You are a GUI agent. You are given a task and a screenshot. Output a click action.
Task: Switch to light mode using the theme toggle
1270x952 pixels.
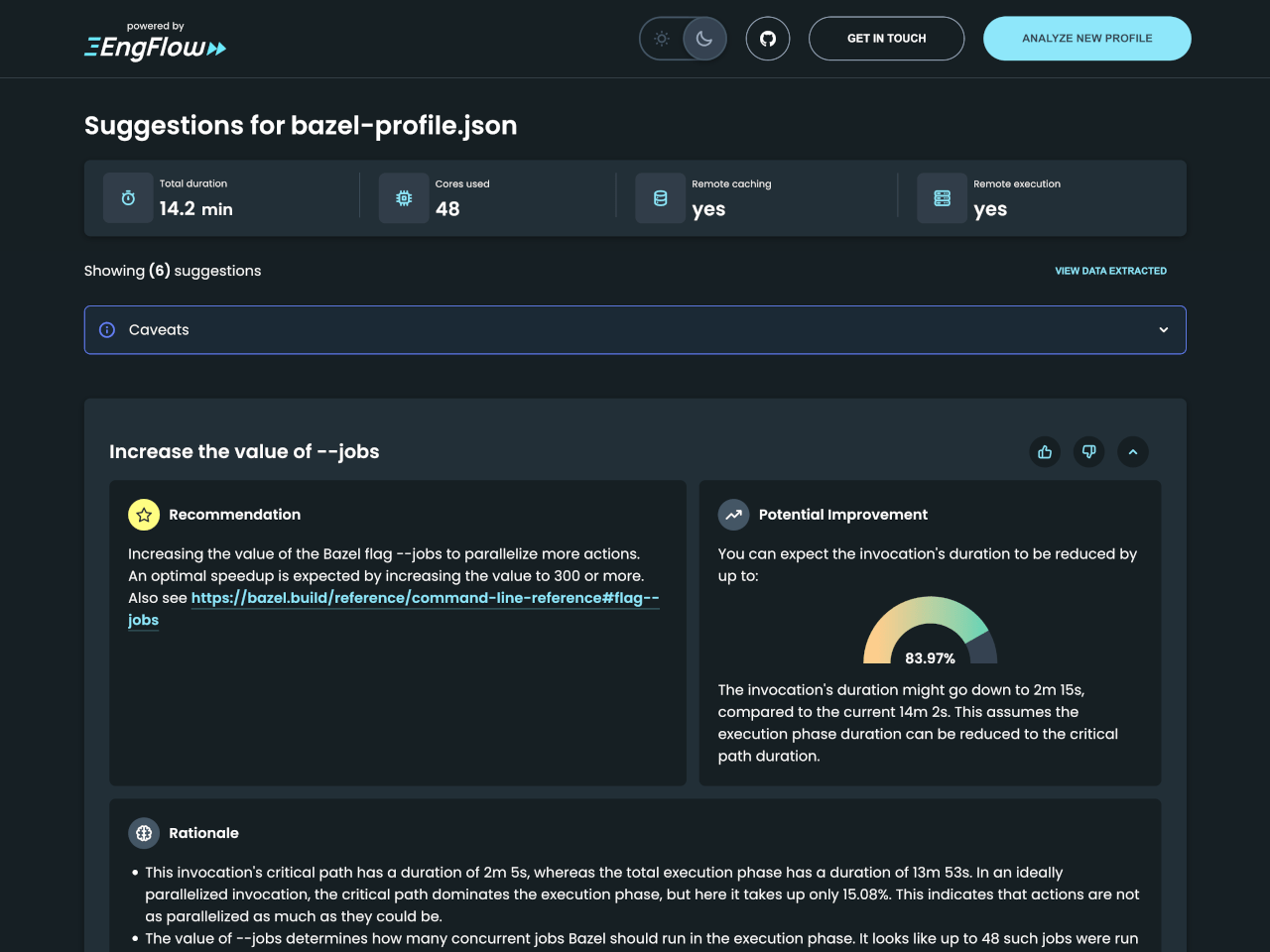pyautogui.click(x=662, y=38)
